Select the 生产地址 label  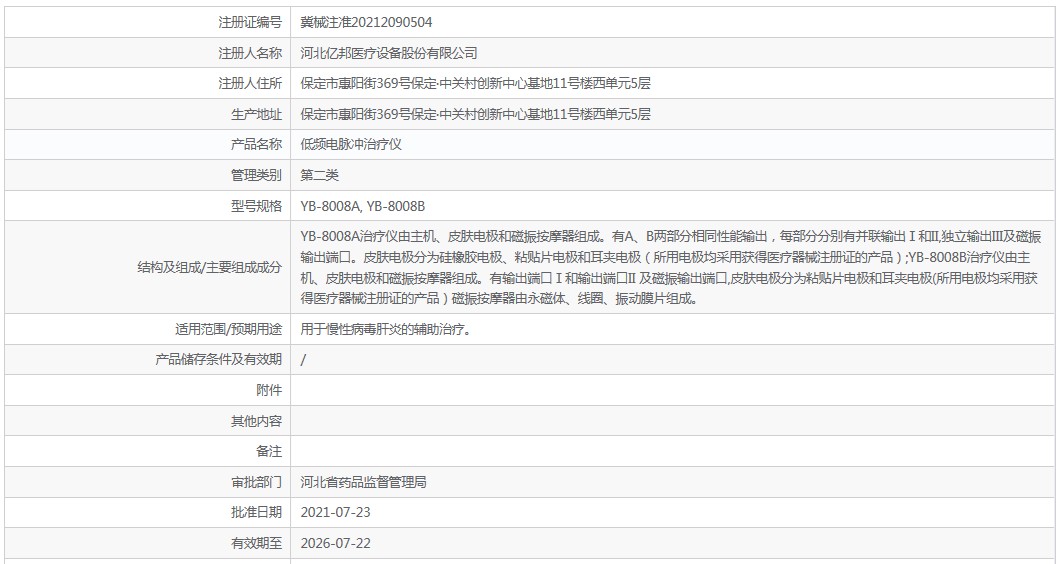(x=256, y=115)
